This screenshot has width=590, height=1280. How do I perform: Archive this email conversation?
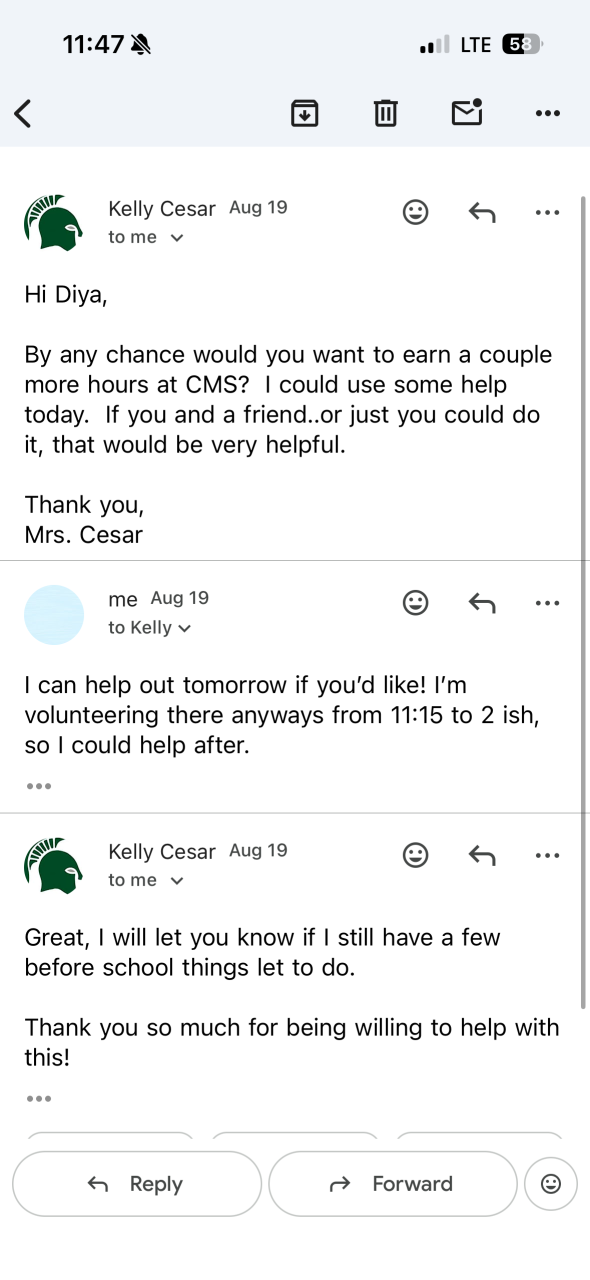(x=304, y=114)
